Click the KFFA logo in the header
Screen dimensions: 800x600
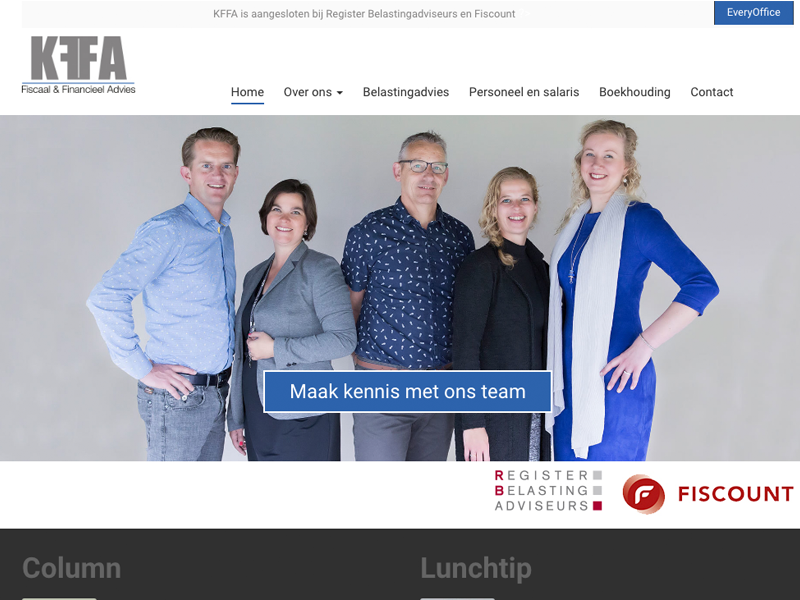coord(78,65)
